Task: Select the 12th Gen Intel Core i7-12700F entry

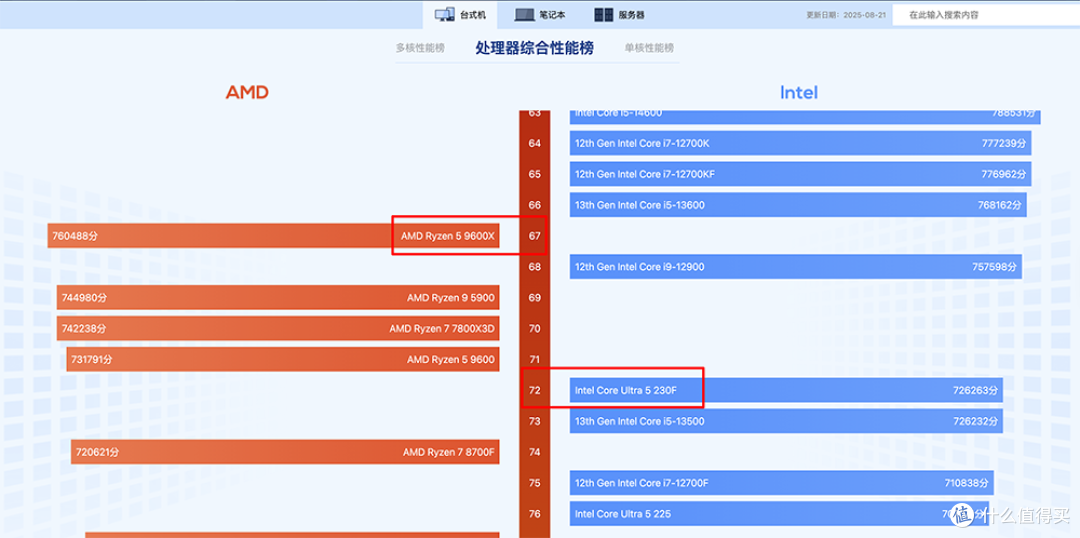Action: (x=781, y=483)
